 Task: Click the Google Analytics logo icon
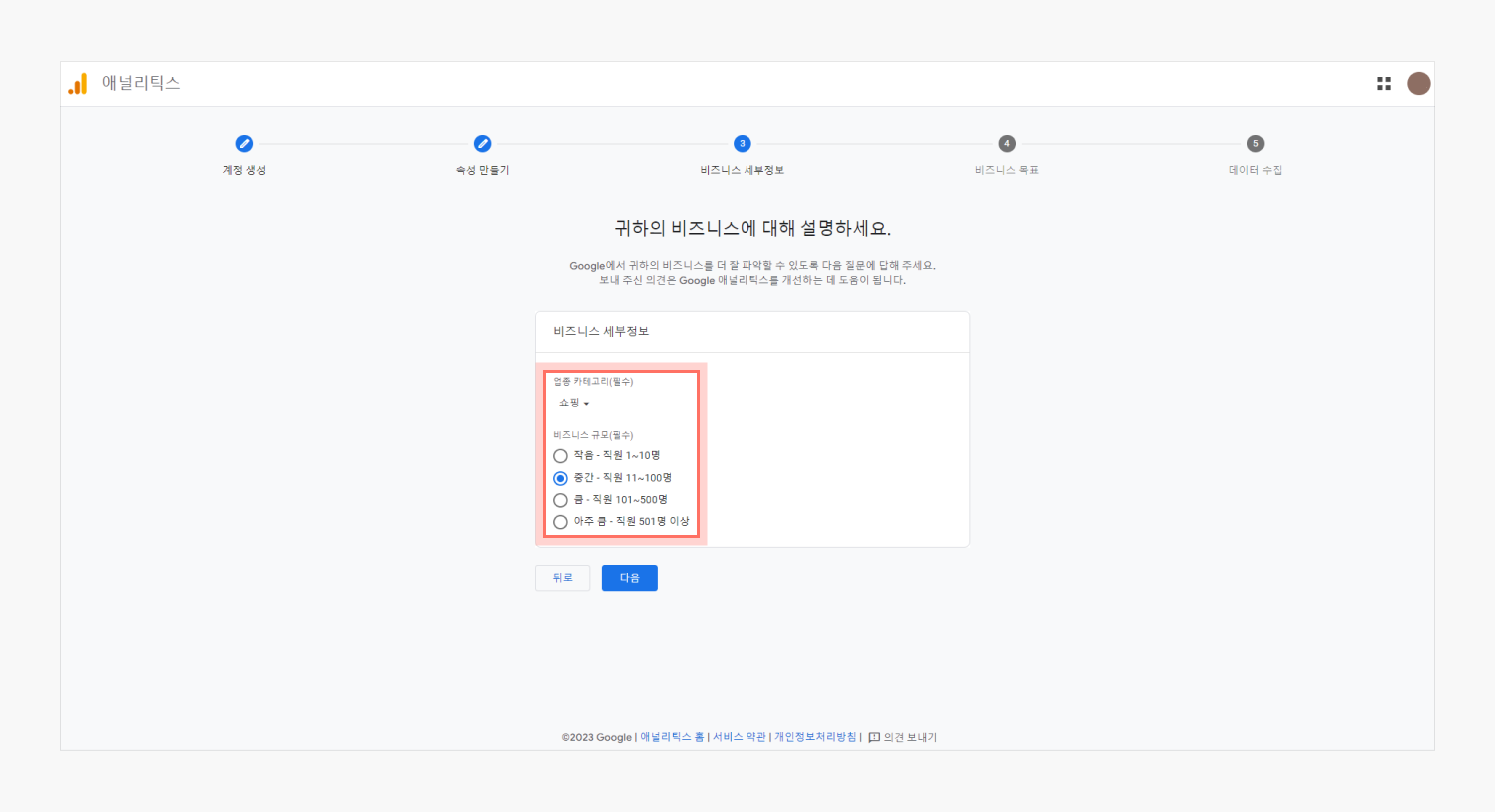(x=78, y=84)
